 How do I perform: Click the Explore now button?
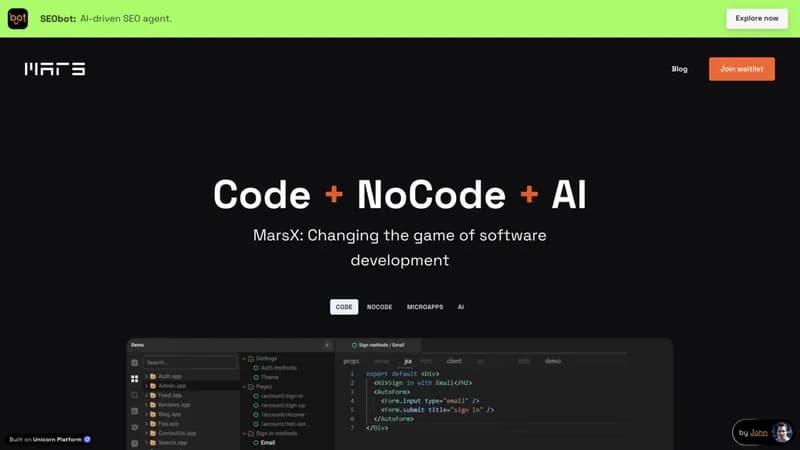(757, 18)
